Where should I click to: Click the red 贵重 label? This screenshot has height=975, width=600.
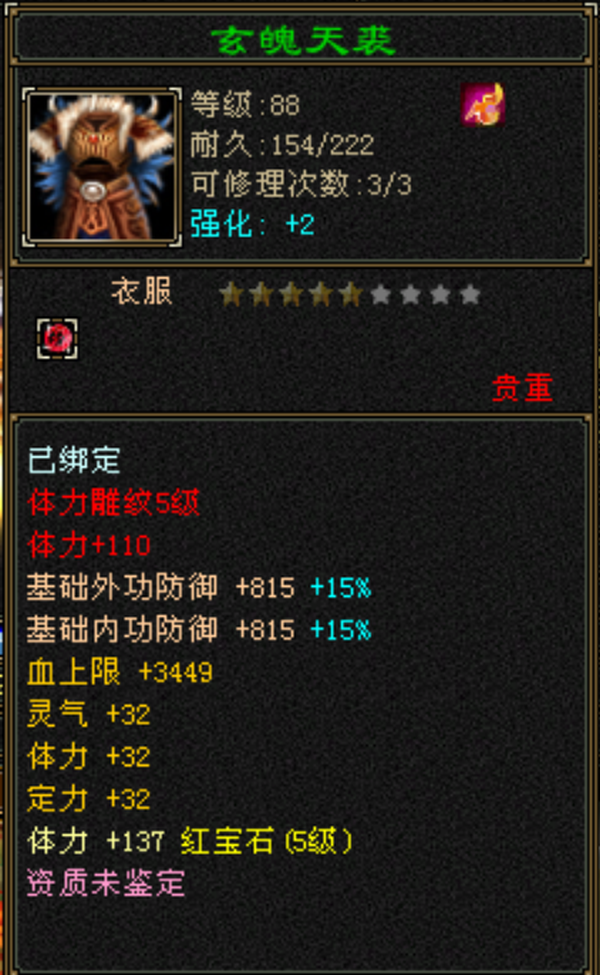click(522, 388)
